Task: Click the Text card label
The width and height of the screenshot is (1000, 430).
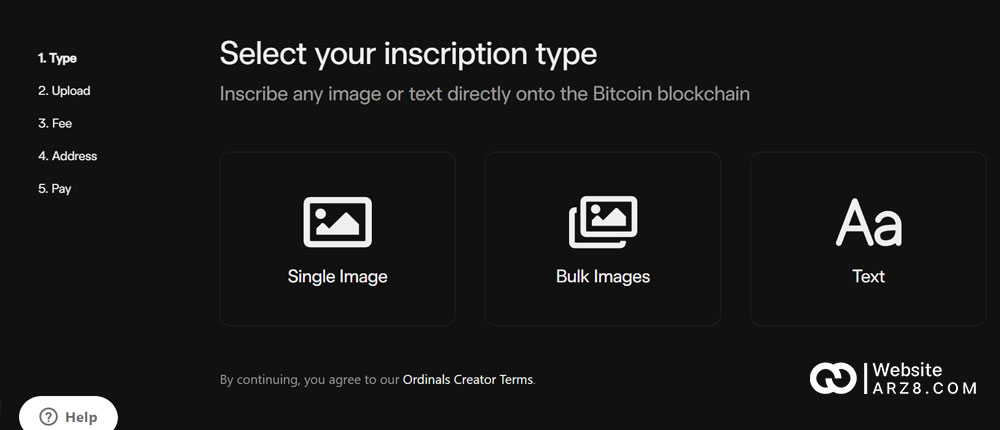Action: (869, 276)
